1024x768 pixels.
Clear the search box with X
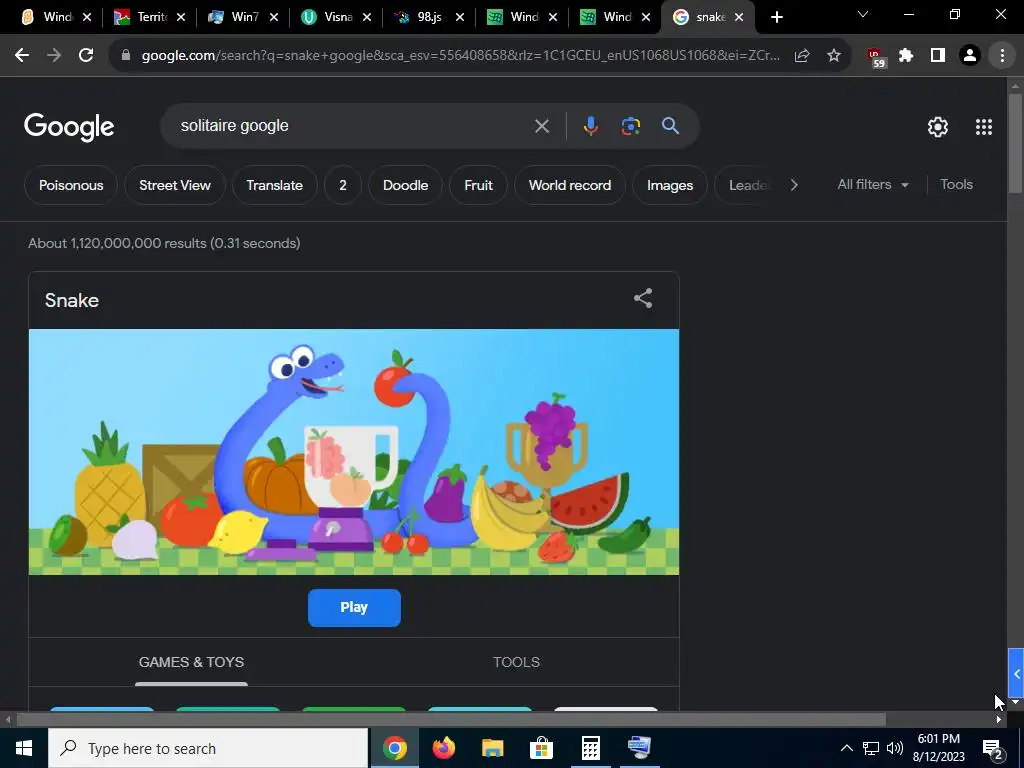click(x=541, y=126)
